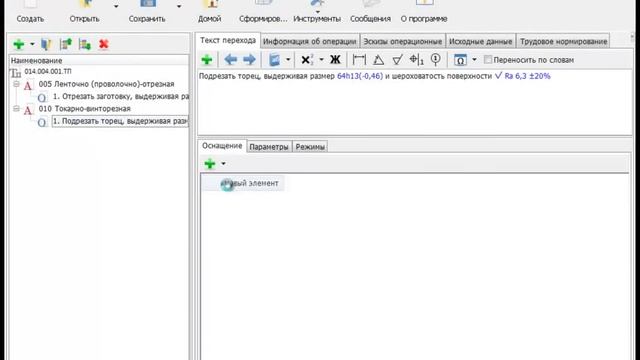The image size is (640, 360).
Task: Click the dimension 64h13(-0,46) in the text
Action: click(360, 76)
